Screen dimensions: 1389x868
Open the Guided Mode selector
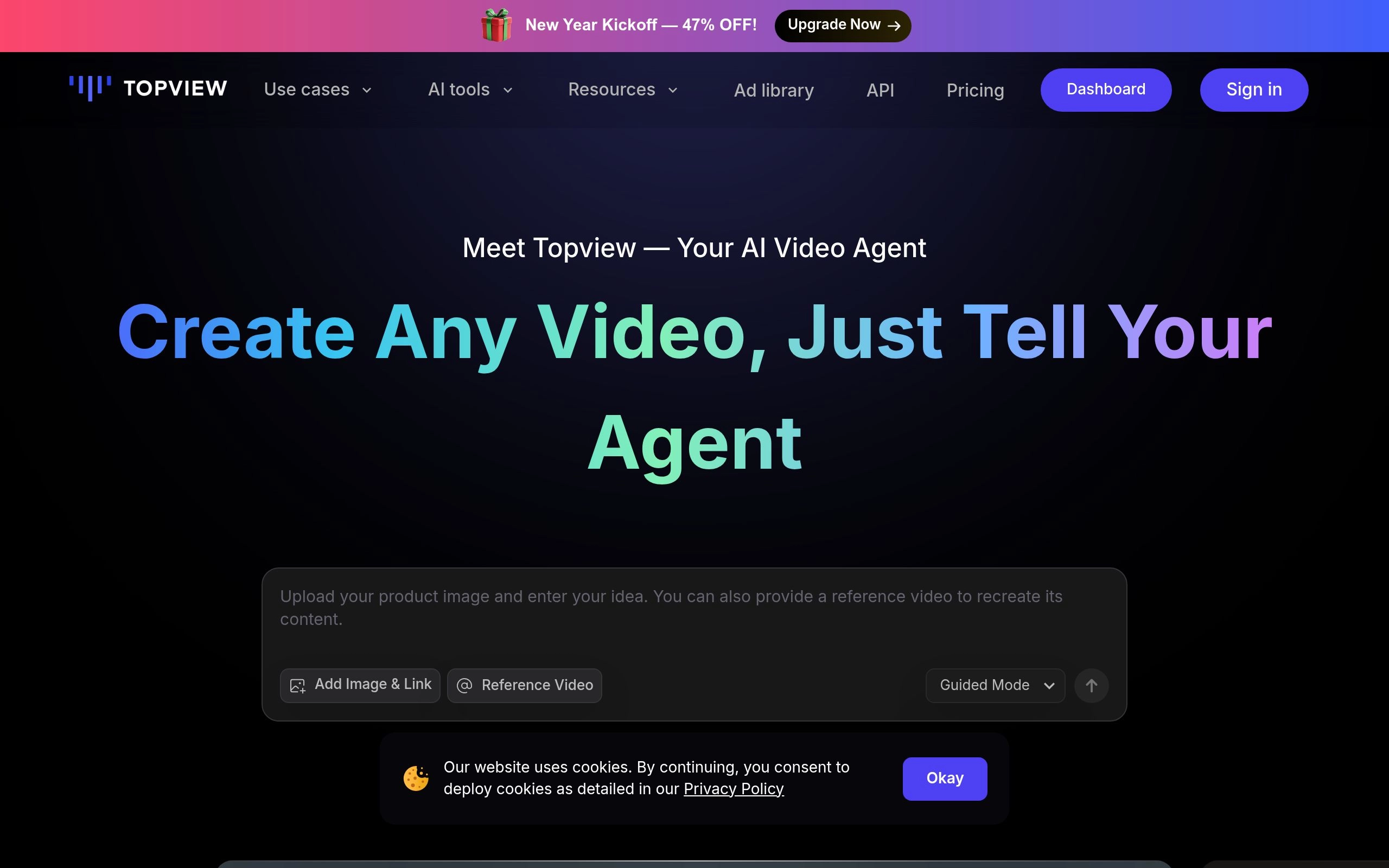(995, 685)
